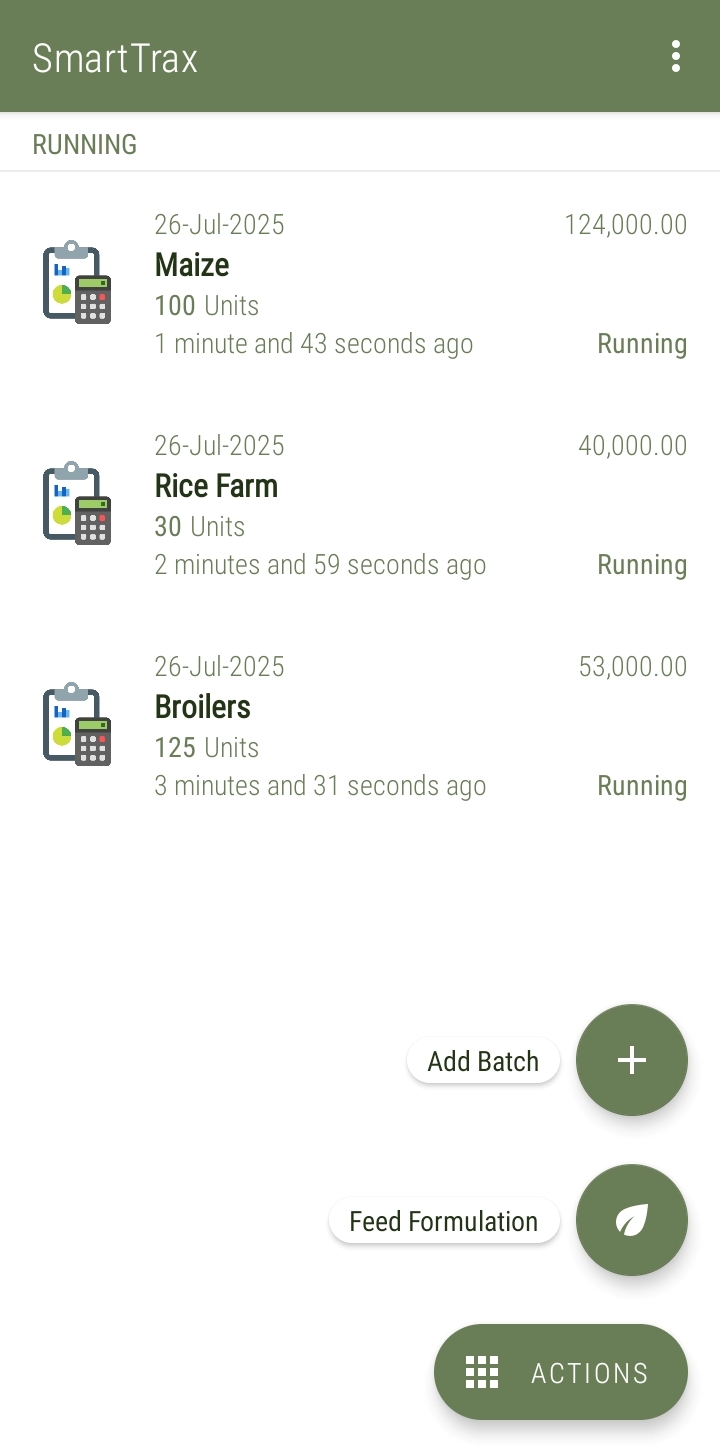Tap the SmartTrax app title
The height and width of the screenshot is (1452, 720).
115,58
